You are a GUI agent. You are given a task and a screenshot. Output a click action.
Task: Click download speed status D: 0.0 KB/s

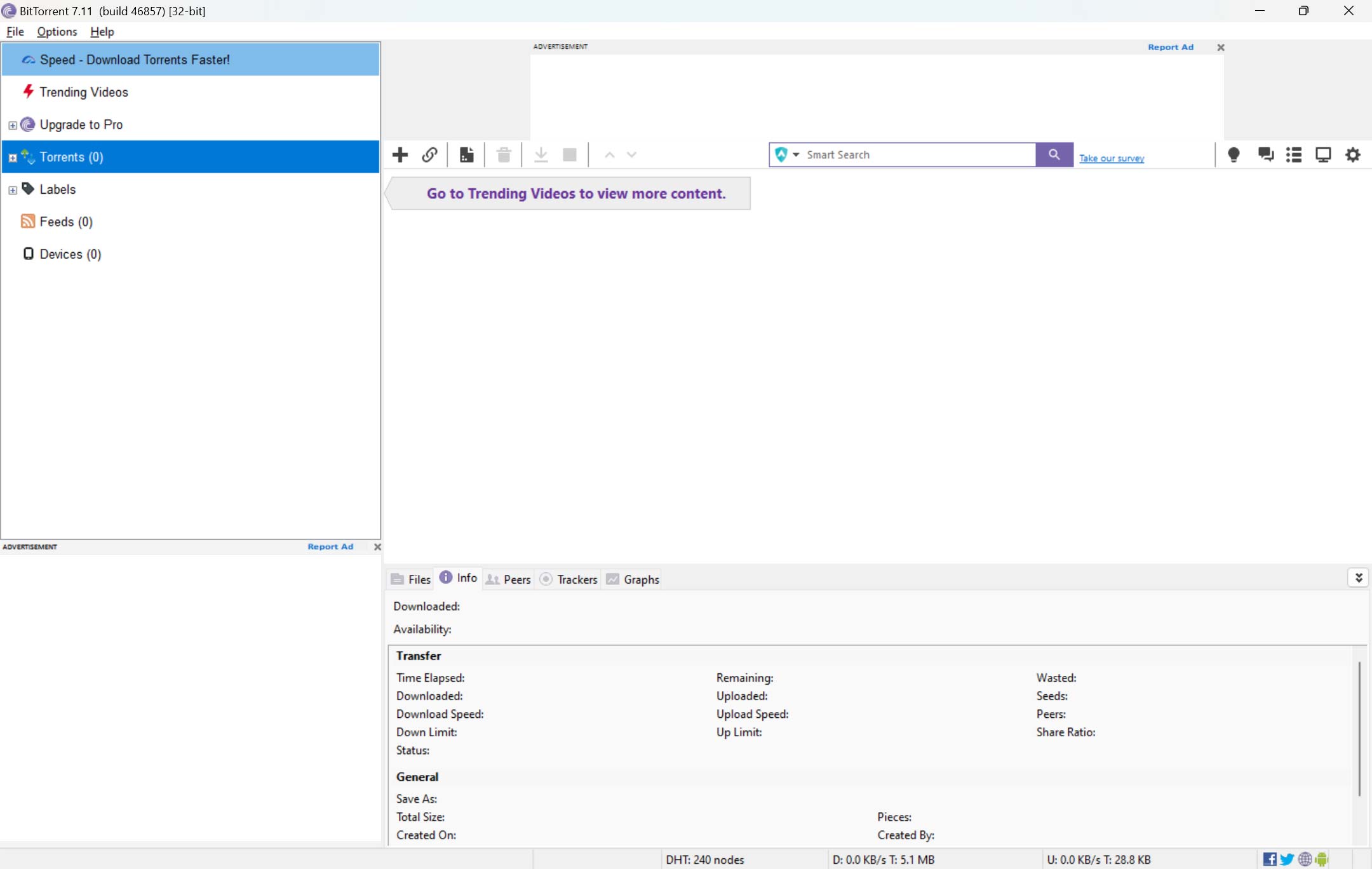pos(884,859)
